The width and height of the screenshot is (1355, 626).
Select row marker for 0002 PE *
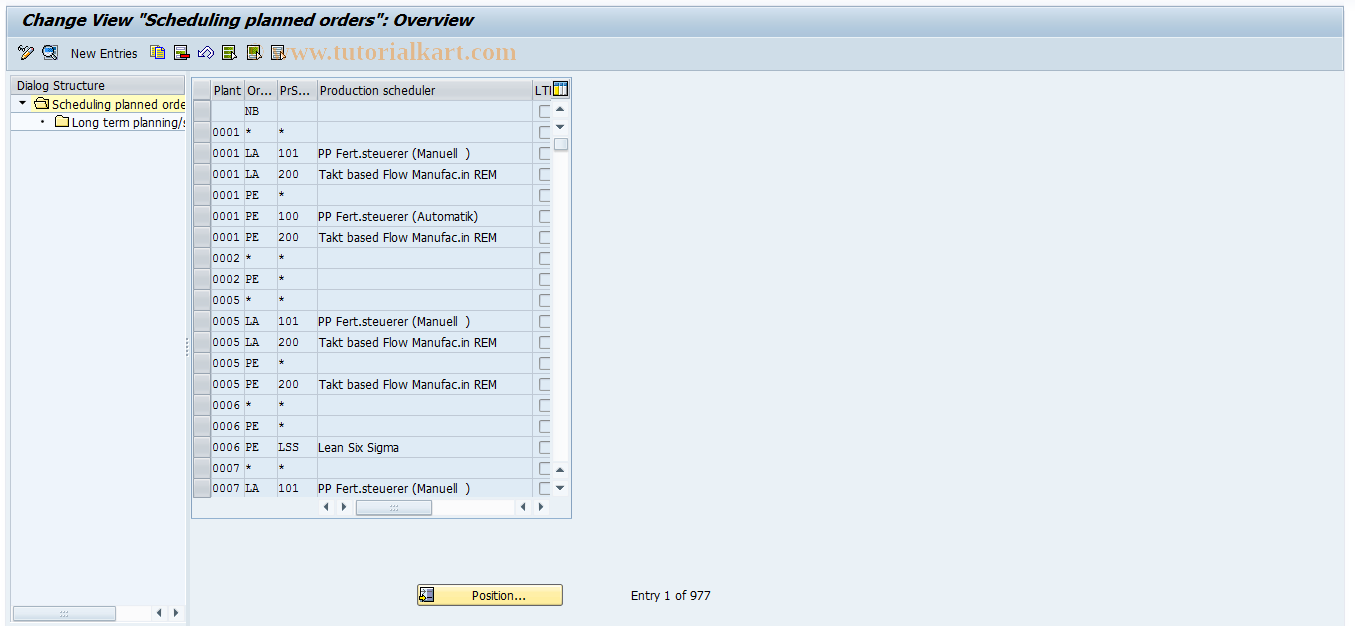202,279
